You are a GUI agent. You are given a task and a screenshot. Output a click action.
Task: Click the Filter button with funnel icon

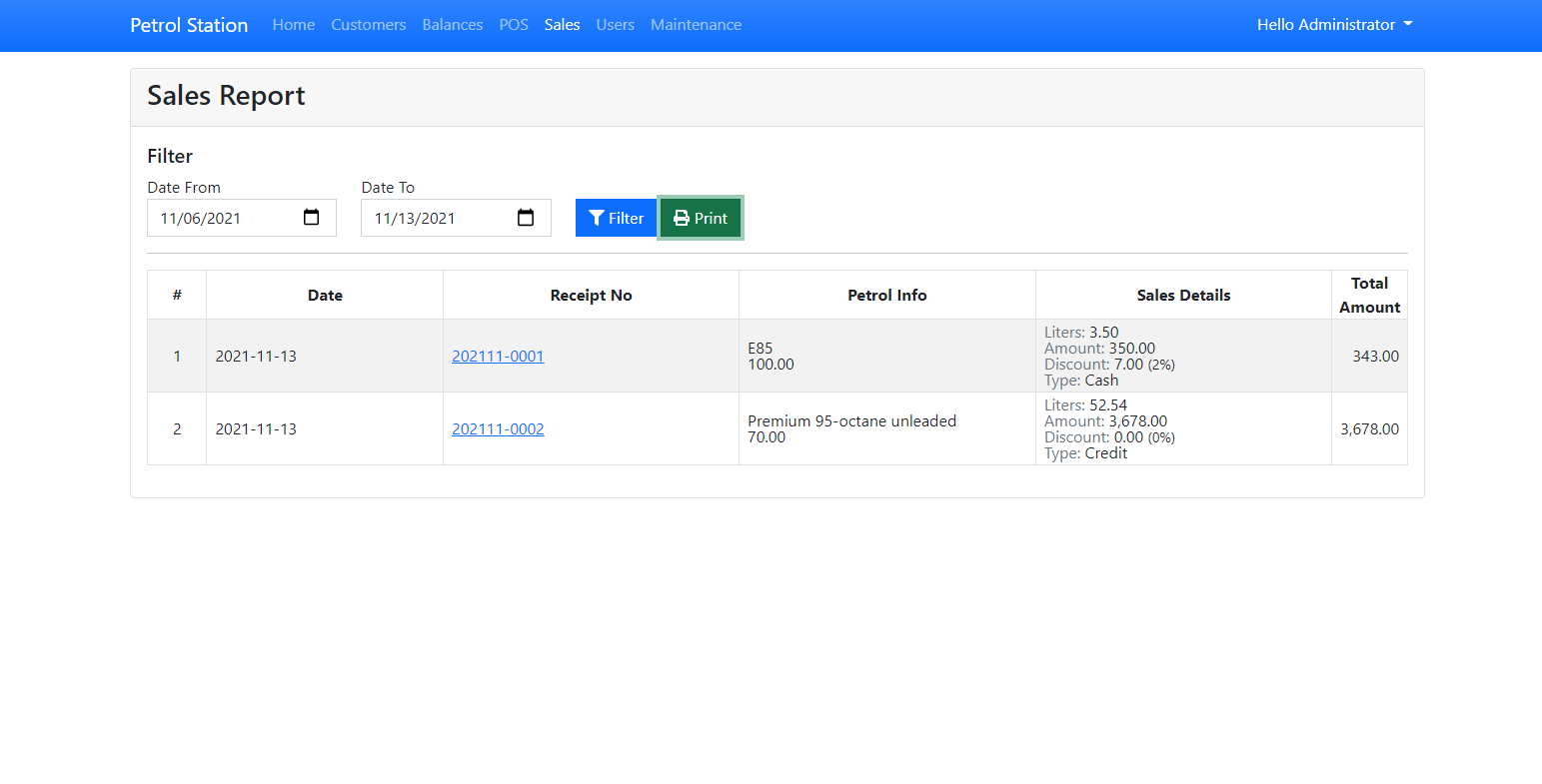(x=616, y=218)
